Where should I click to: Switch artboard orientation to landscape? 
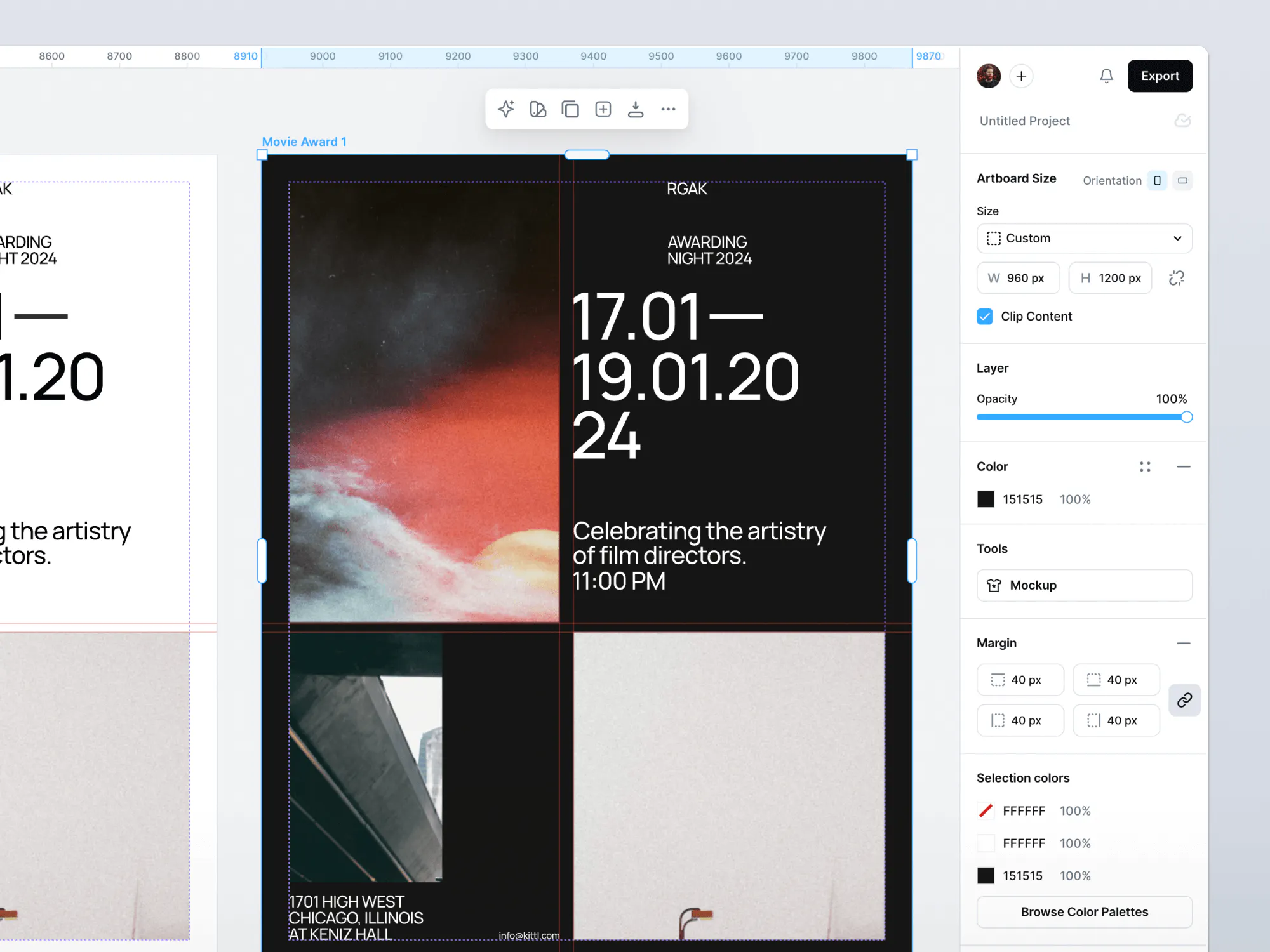coord(1182,180)
